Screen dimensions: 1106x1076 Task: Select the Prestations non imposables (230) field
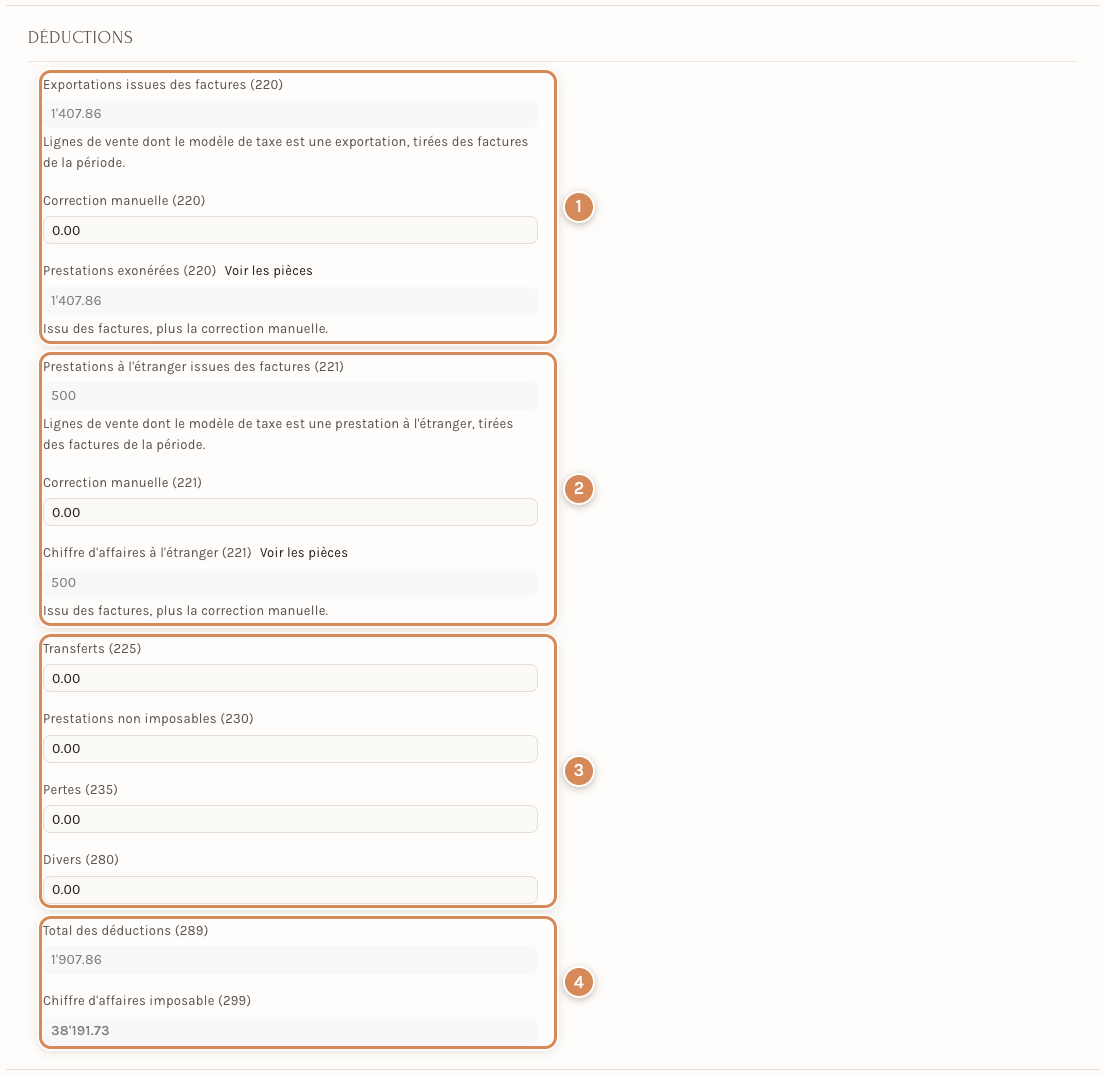(291, 749)
